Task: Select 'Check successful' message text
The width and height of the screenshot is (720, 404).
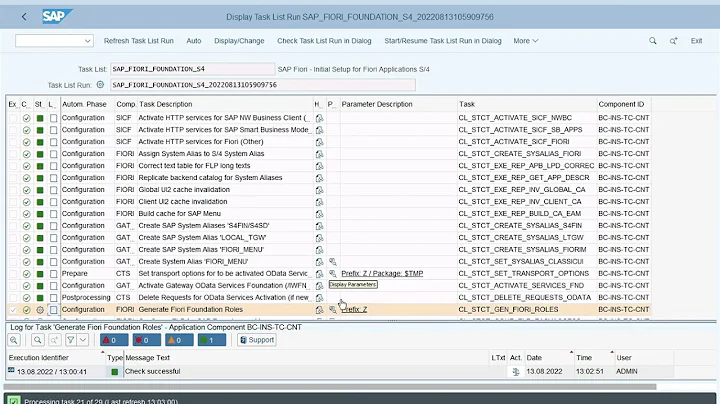Action: click(152, 371)
